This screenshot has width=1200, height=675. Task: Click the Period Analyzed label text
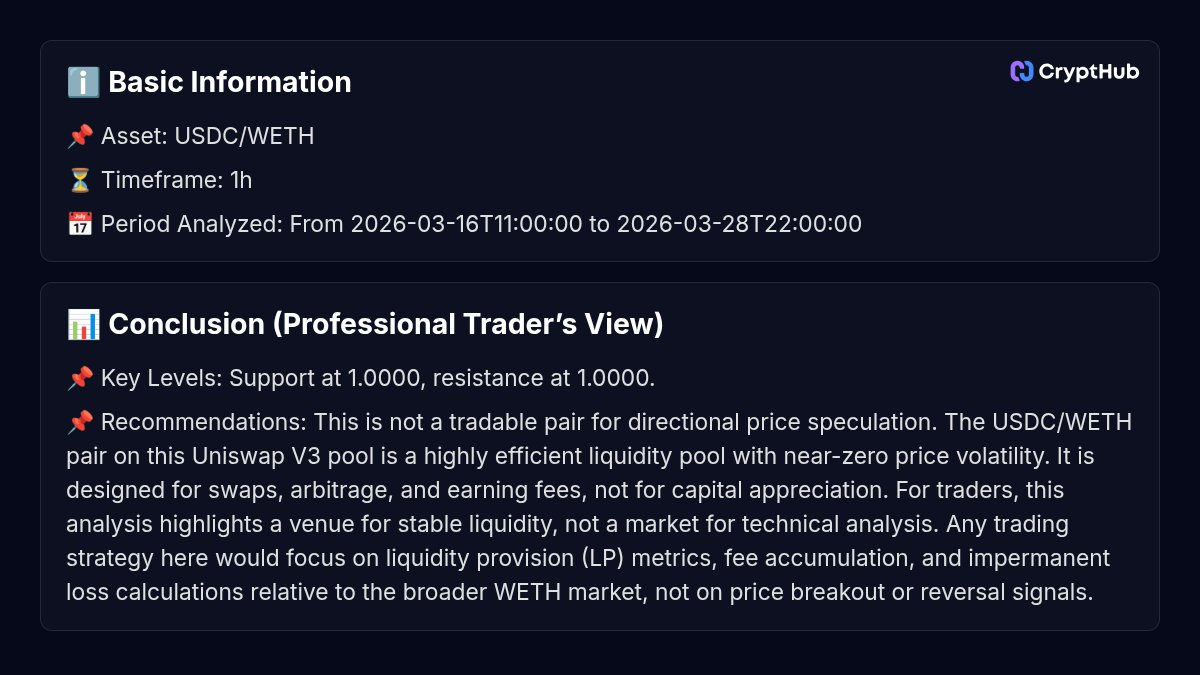(191, 224)
